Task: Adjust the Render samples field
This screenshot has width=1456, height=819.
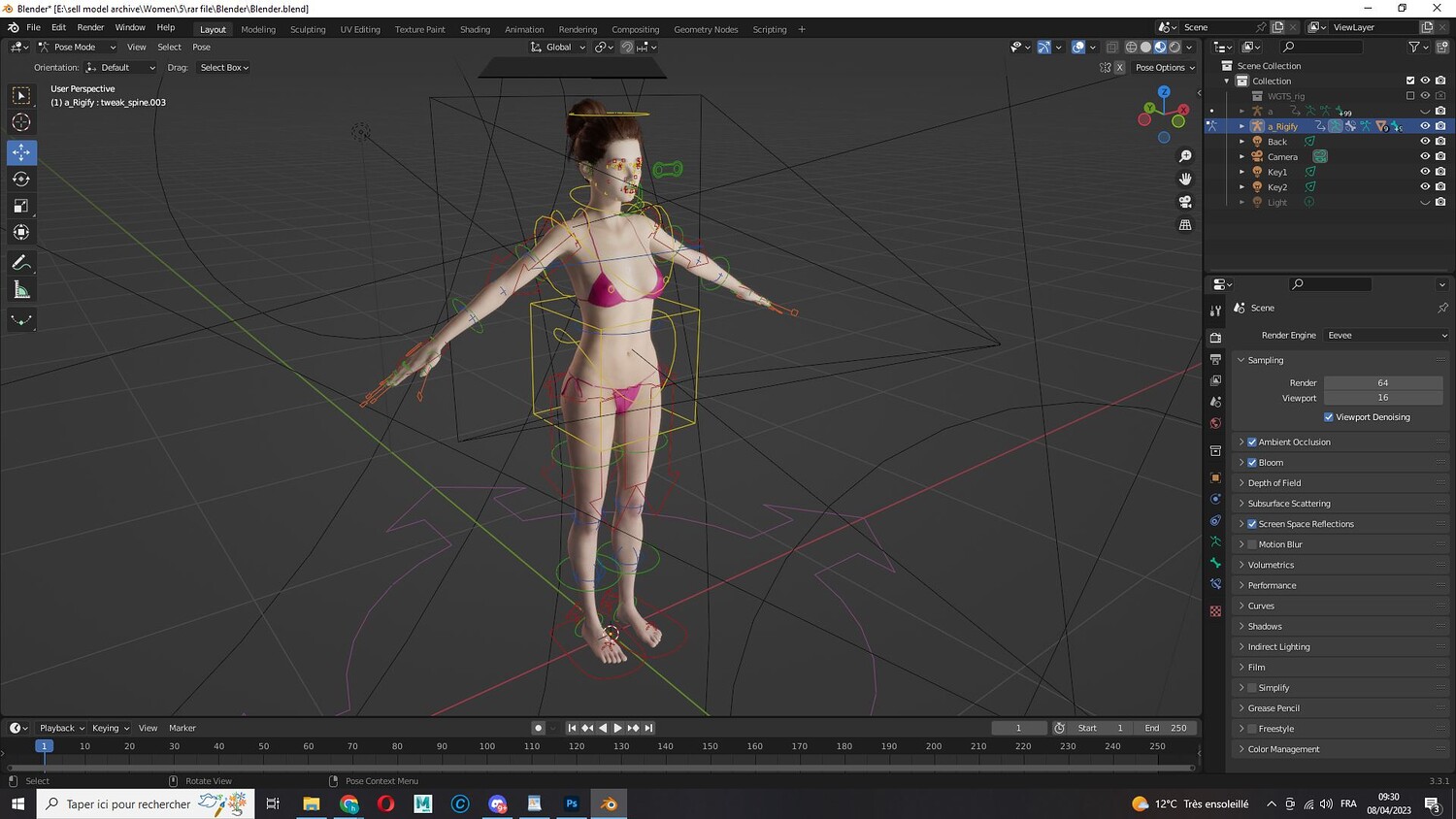Action: pyautogui.click(x=1382, y=383)
